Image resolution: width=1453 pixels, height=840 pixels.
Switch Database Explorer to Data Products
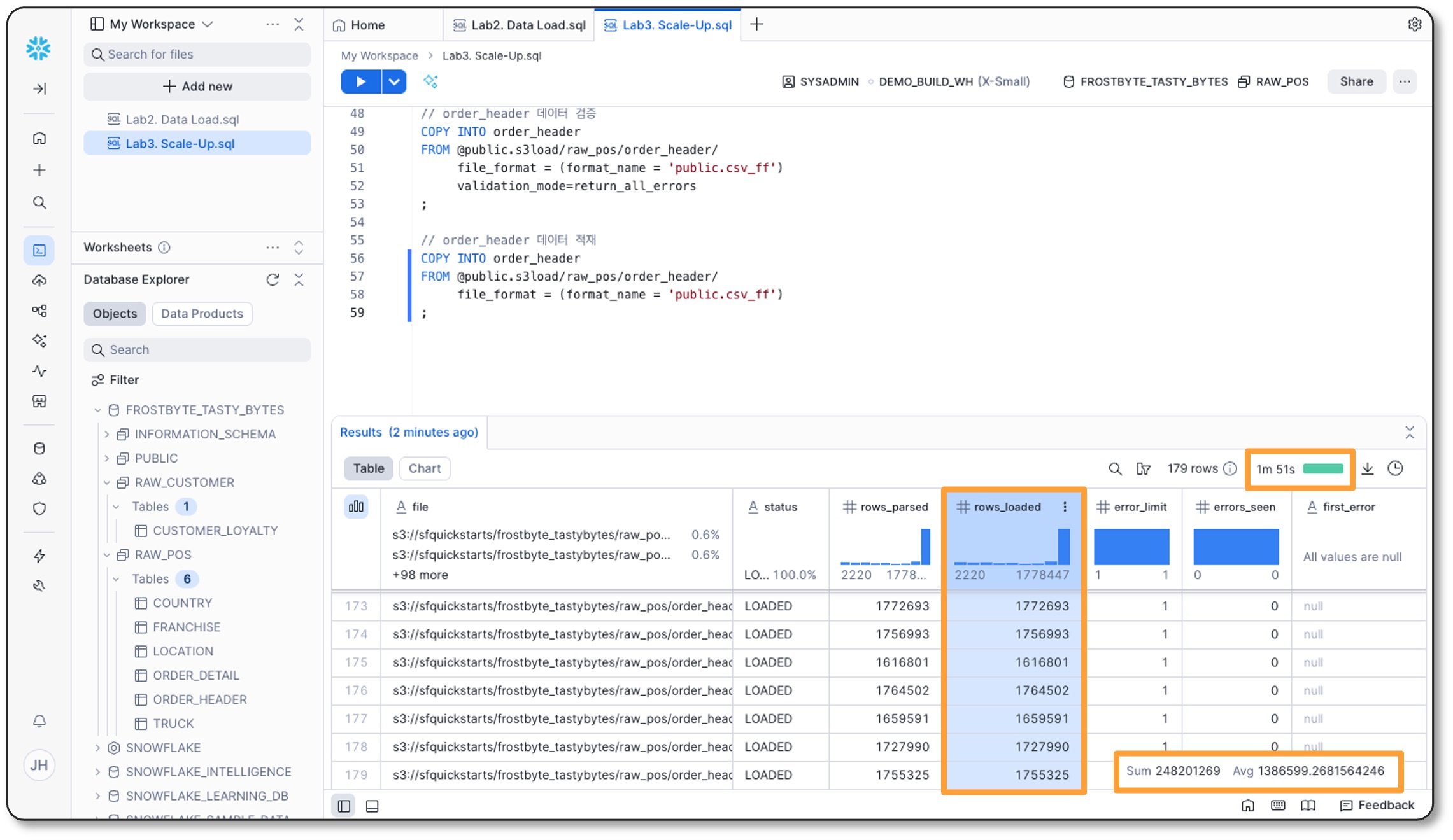tap(202, 314)
